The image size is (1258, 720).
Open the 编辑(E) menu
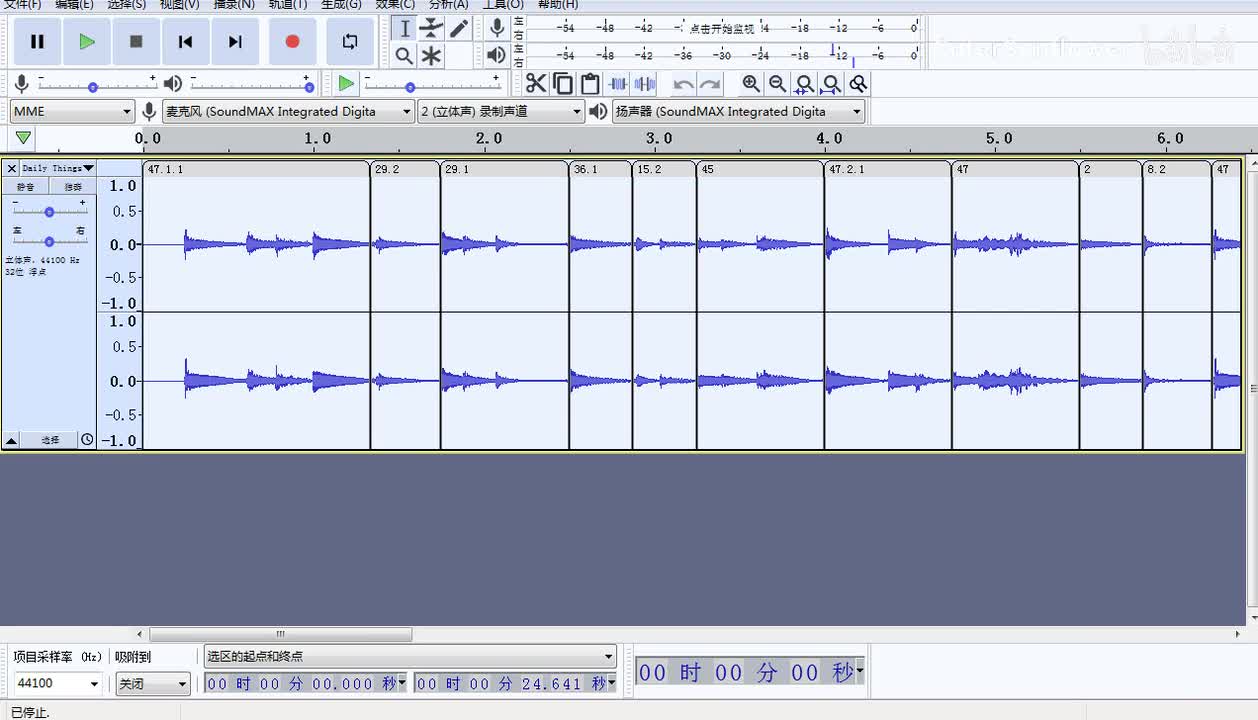click(74, 5)
